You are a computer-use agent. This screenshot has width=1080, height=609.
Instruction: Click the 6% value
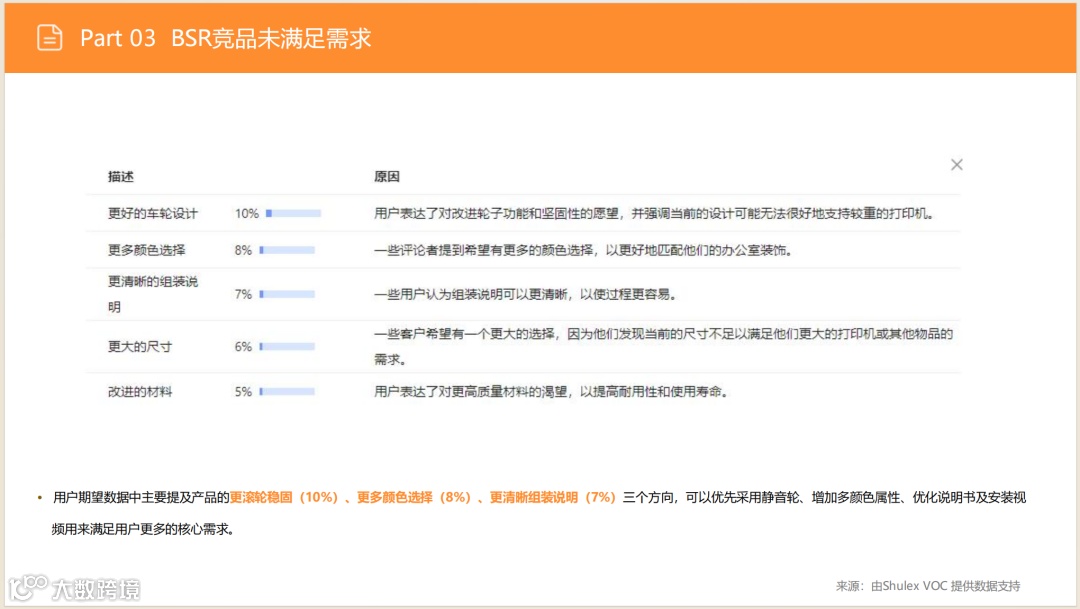click(243, 347)
